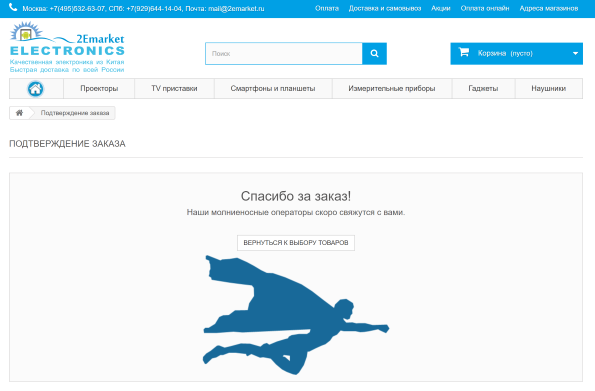This screenshot has height=391, width=595.
Task: Open the Оплата link in top bar
Action: click(x=327, y=8)
